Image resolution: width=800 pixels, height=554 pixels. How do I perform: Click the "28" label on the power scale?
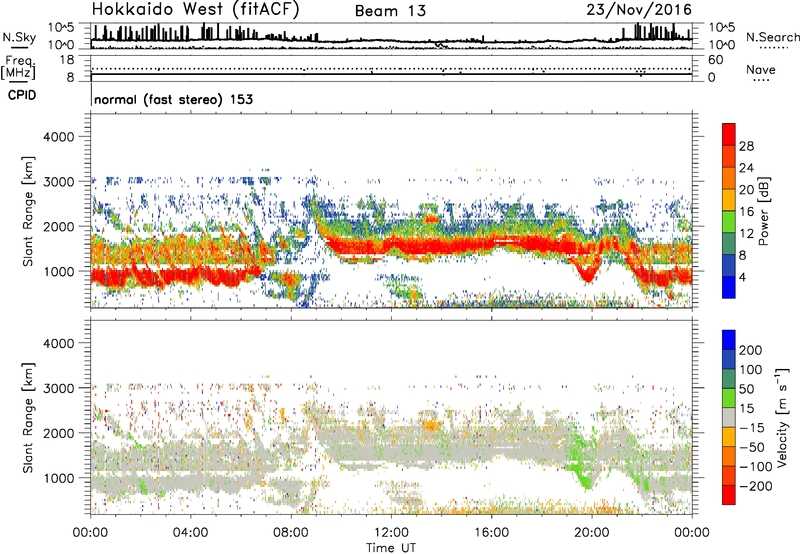(746, 146)
